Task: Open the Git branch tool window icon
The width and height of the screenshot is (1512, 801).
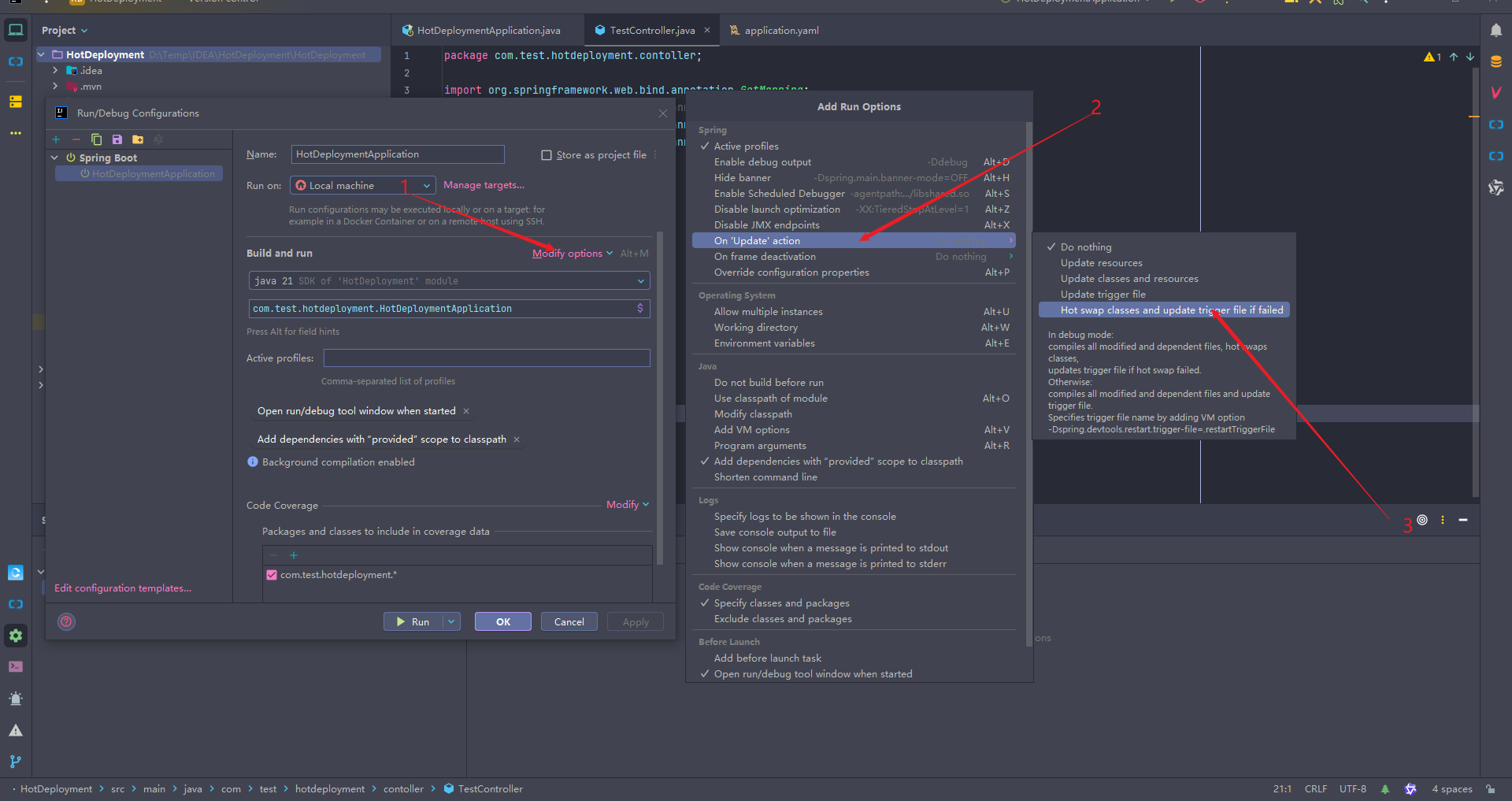Action: 16,761
